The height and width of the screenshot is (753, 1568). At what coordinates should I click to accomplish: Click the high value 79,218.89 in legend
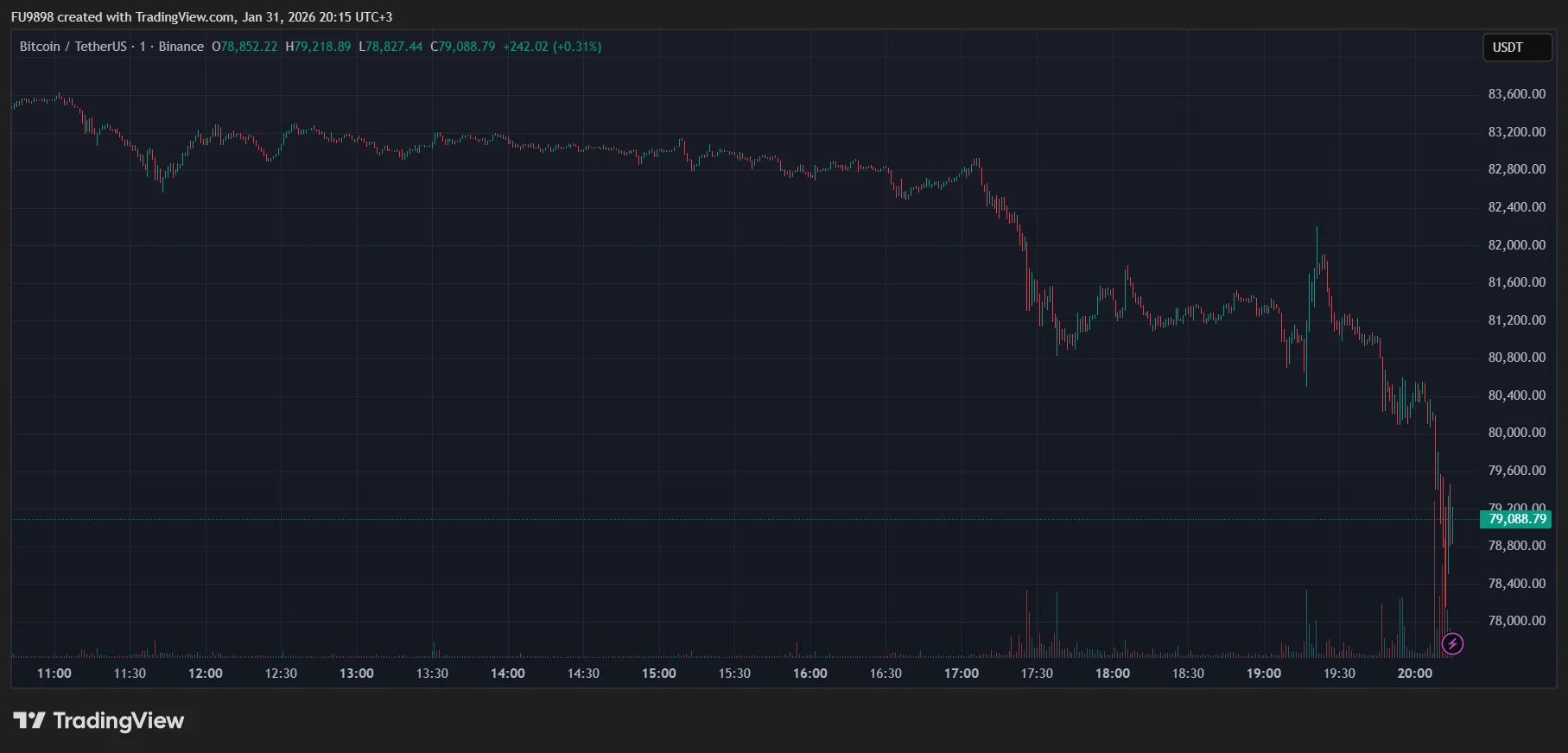point(323,47)
